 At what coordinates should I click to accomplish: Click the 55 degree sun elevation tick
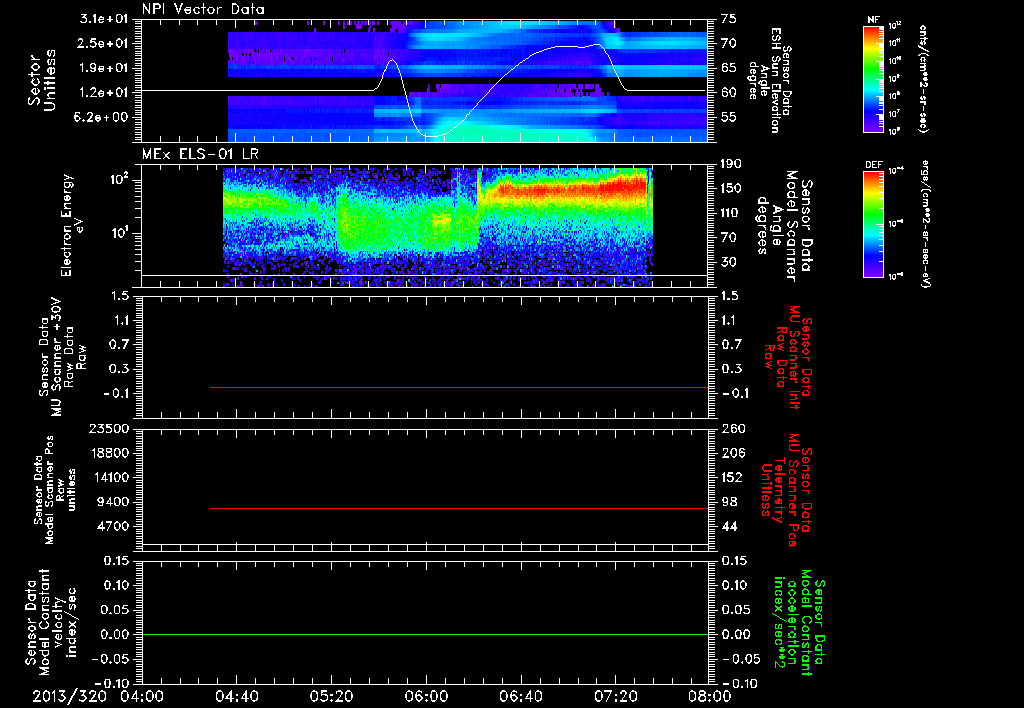[729, 117]
